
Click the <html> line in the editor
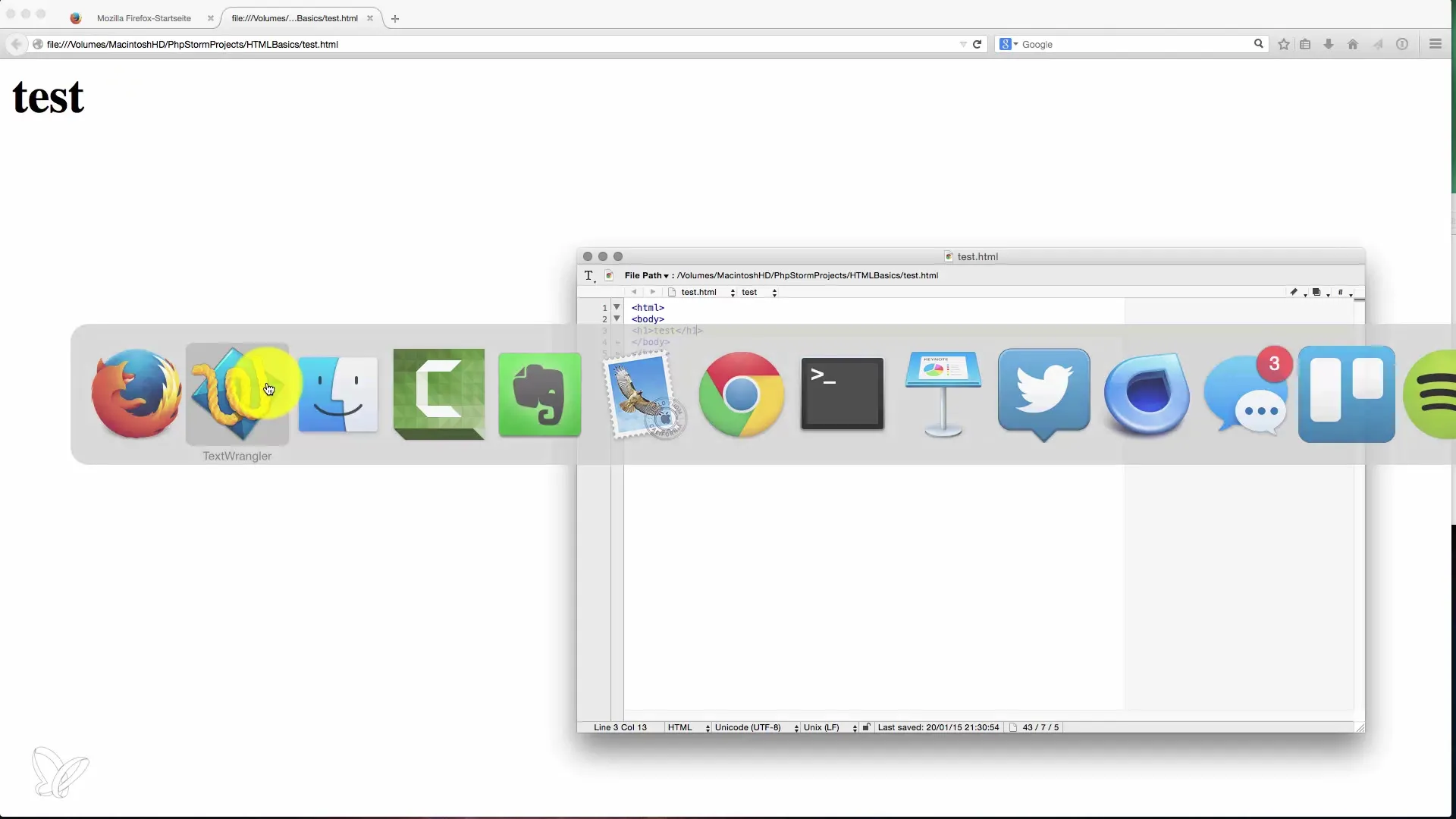tap(648, 308)
